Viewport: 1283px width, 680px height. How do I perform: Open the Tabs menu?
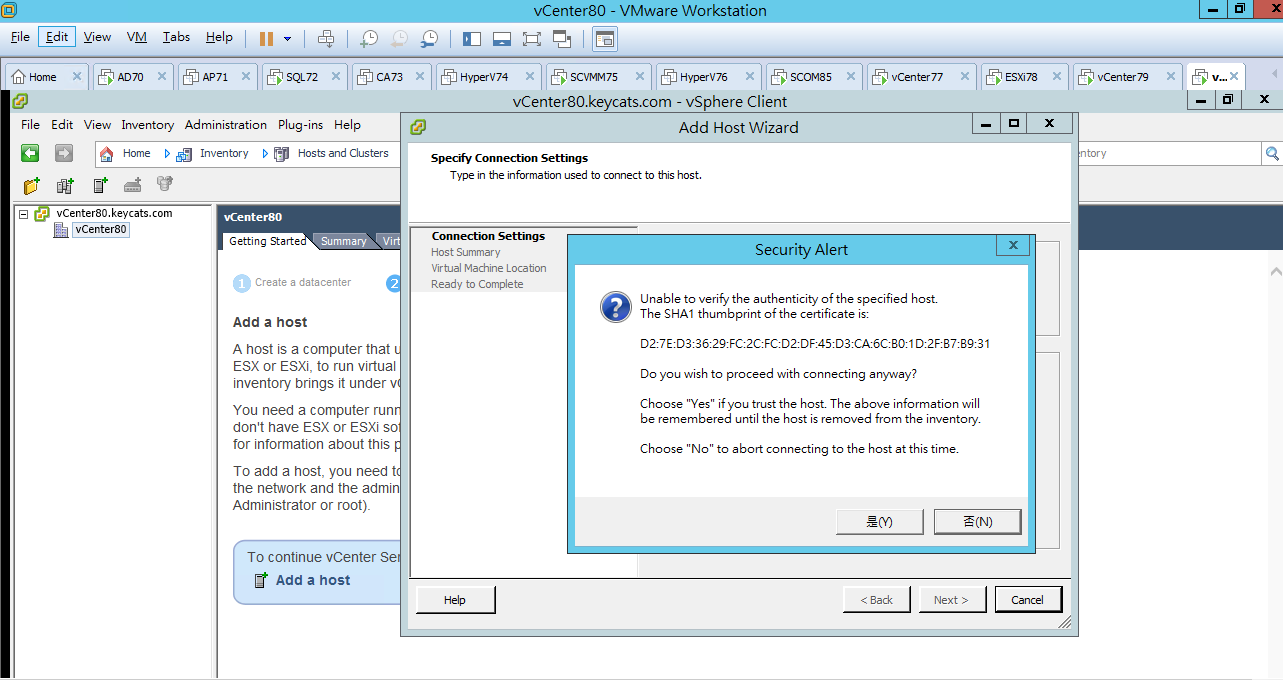click(x=176, y=37)
